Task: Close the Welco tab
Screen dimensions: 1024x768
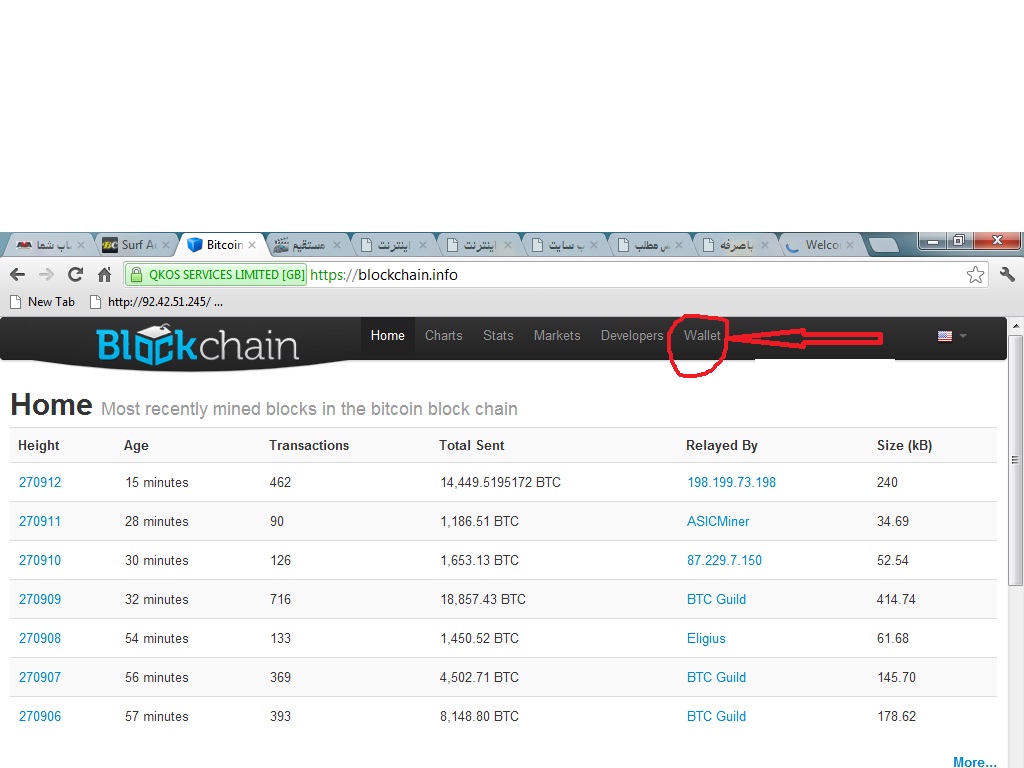Action: [x=850, y=245]
